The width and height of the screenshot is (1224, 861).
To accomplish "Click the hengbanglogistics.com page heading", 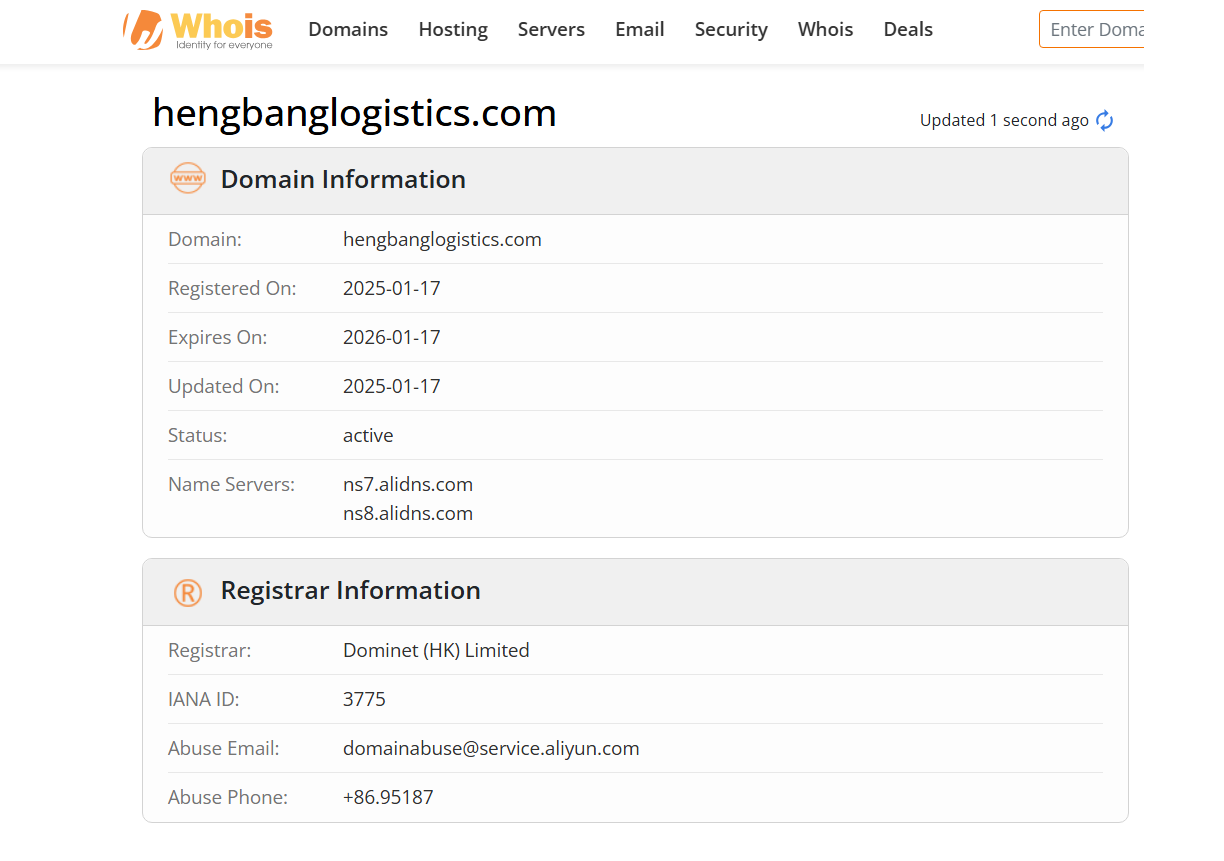I will coord(354,113).
